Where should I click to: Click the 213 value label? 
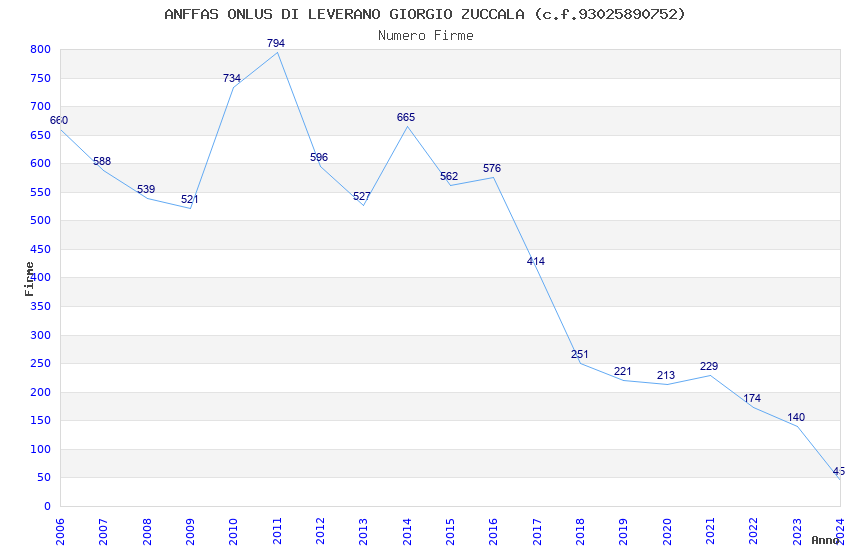(x=666, y=375)
